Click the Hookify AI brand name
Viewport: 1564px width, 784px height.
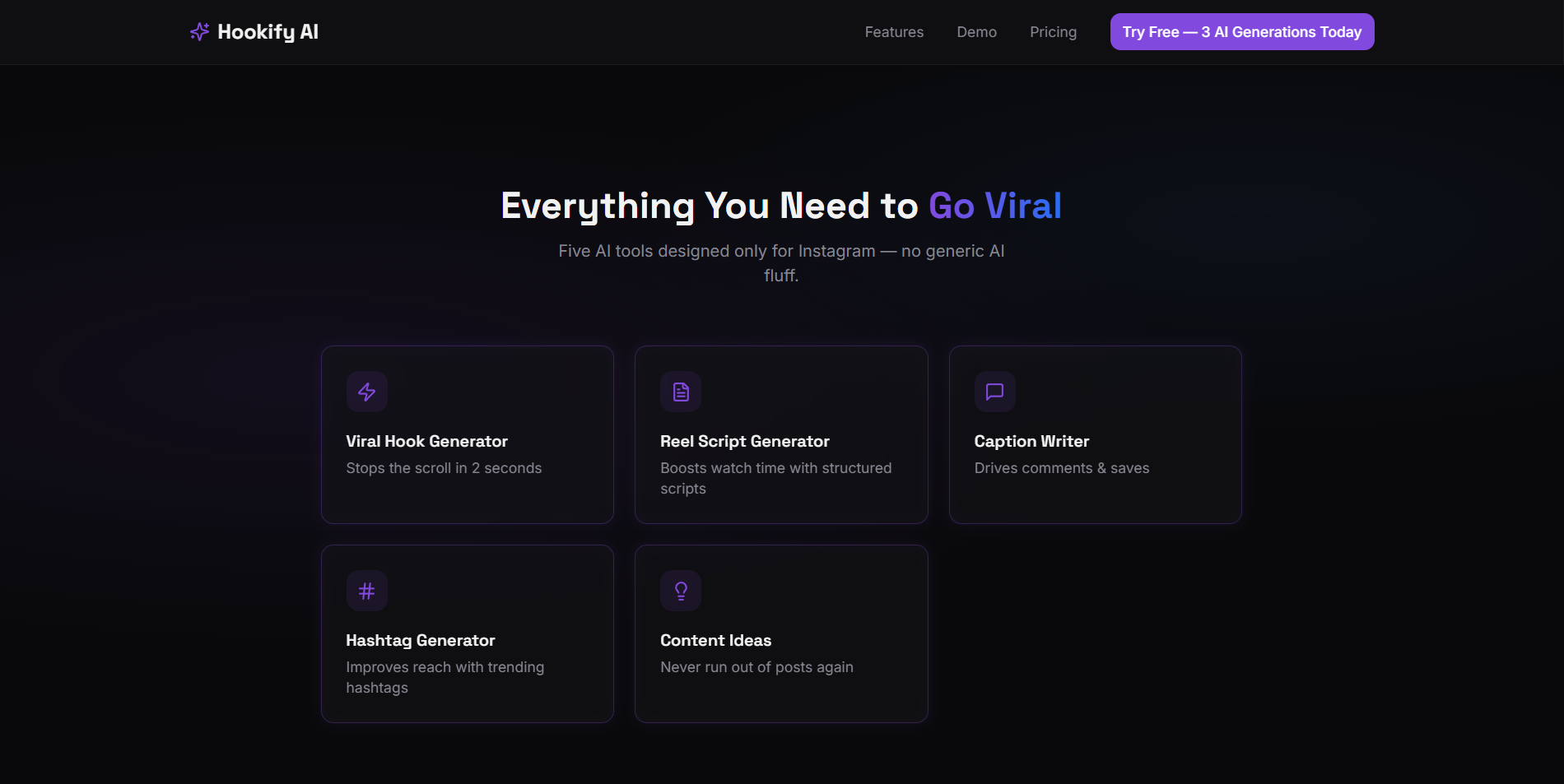click(268, 31)
